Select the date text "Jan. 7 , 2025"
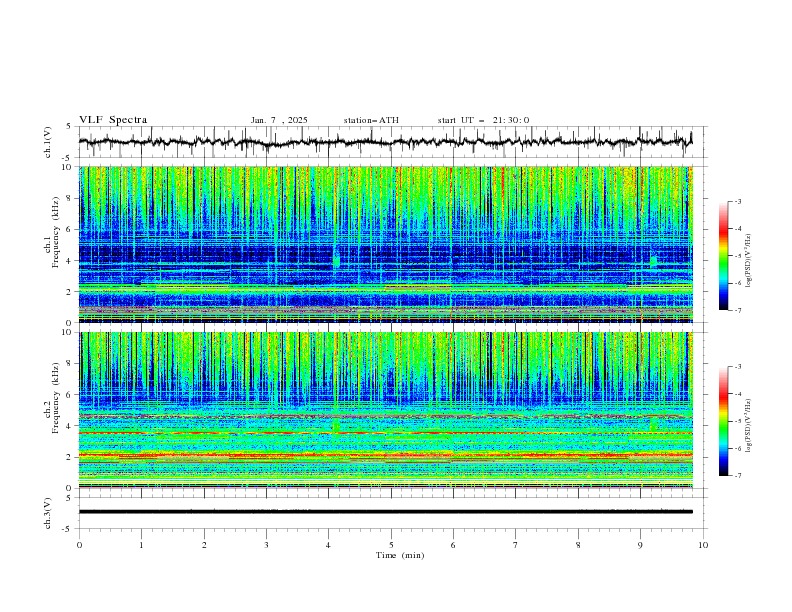792x612 pixels. (279, 120)
